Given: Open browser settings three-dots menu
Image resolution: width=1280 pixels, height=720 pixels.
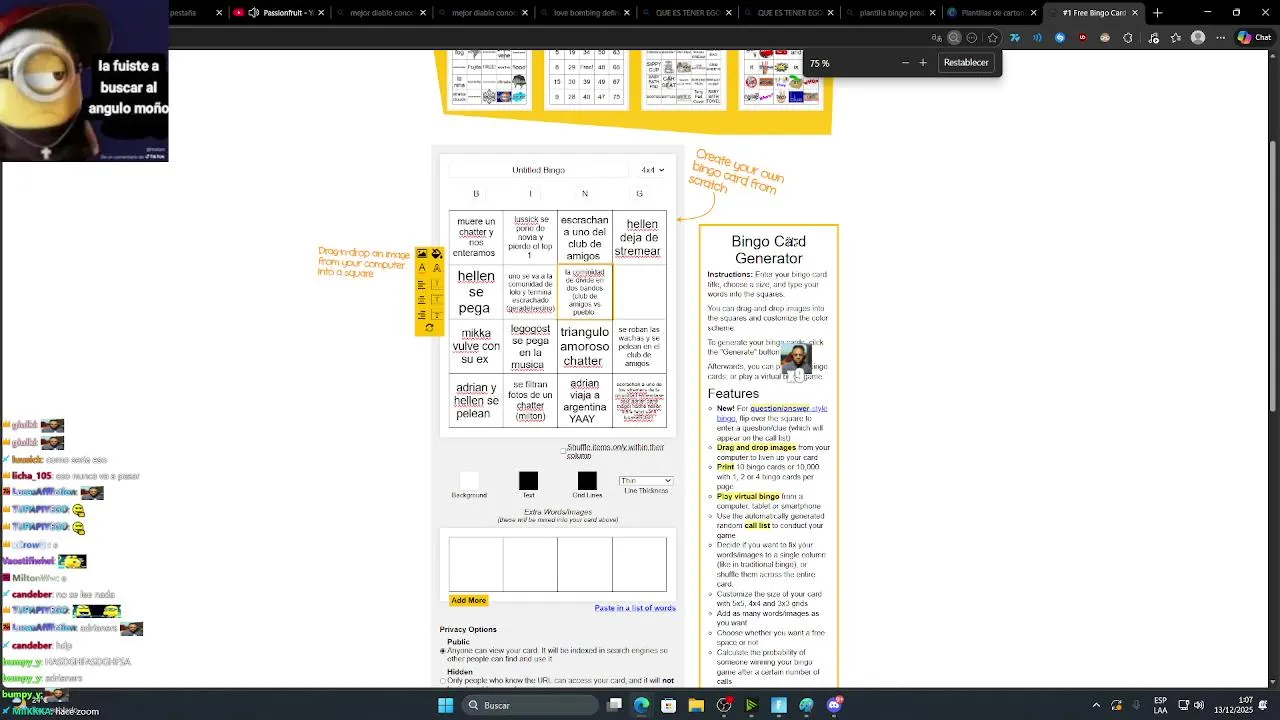Looking at the screenshot, I should [1221, 38].
